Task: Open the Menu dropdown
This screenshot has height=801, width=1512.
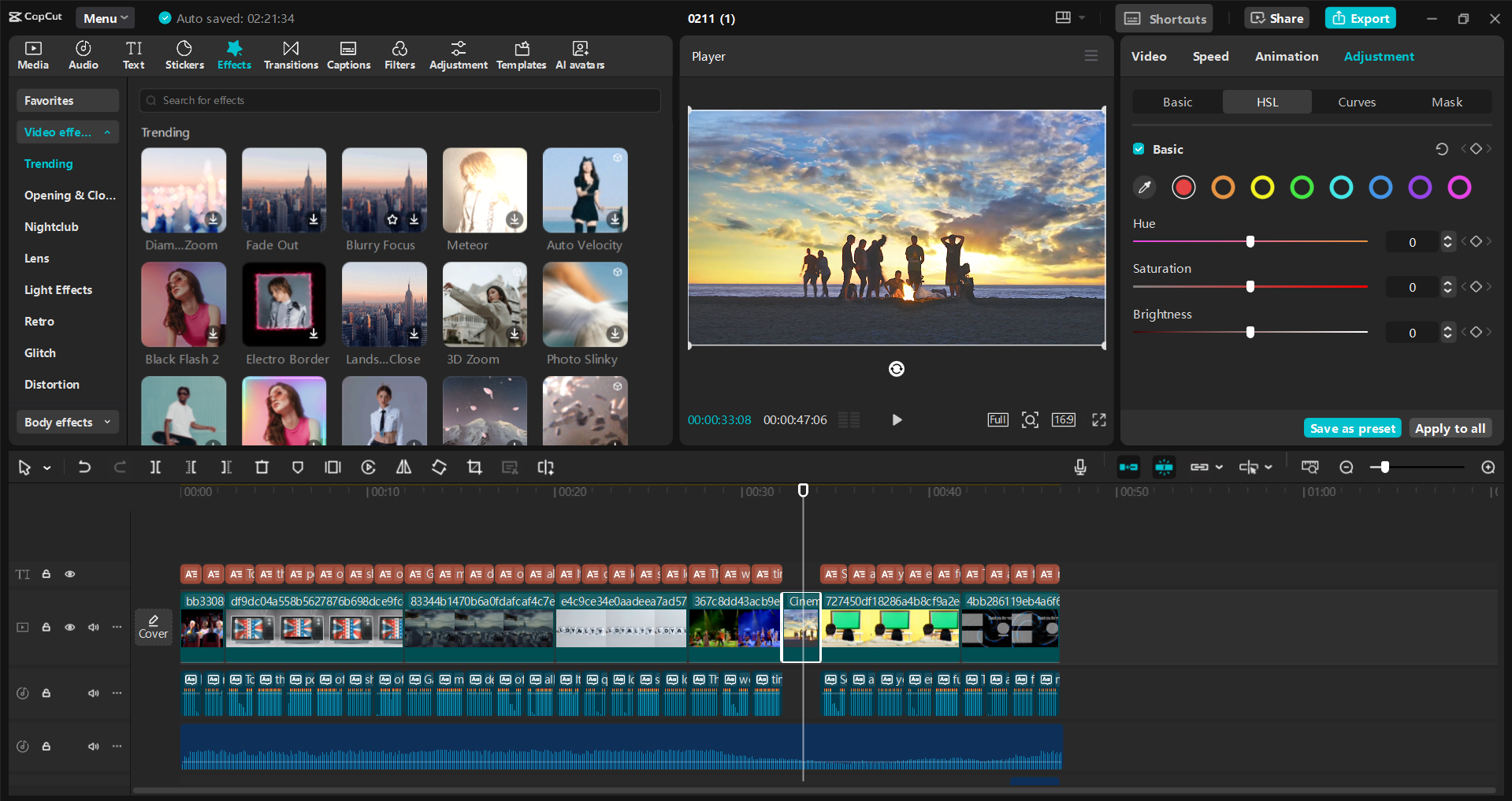Action: pyautogui.click(x=105, y=18)
